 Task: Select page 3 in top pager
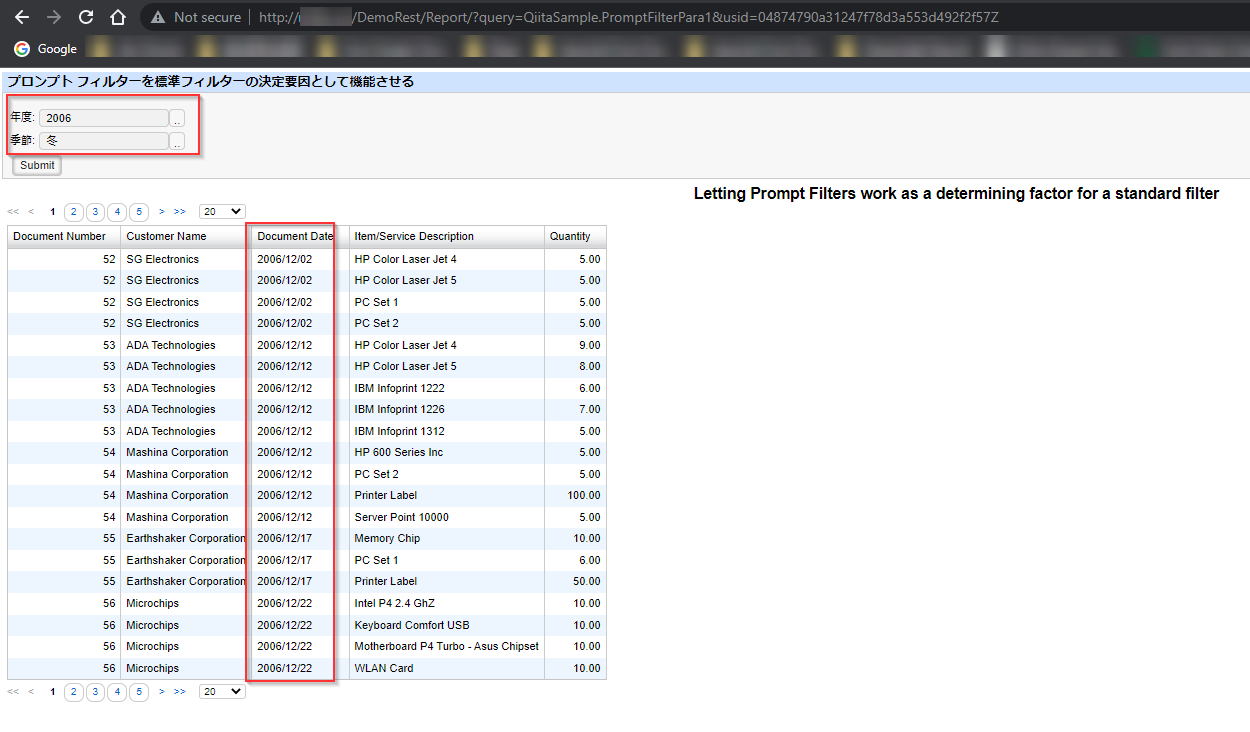(95, 212)
